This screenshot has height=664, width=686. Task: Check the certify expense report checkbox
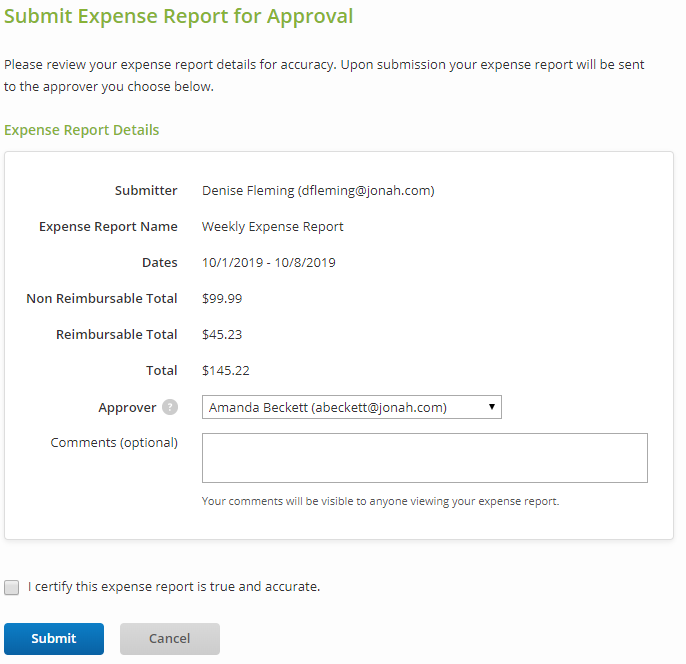click(12, 587)
